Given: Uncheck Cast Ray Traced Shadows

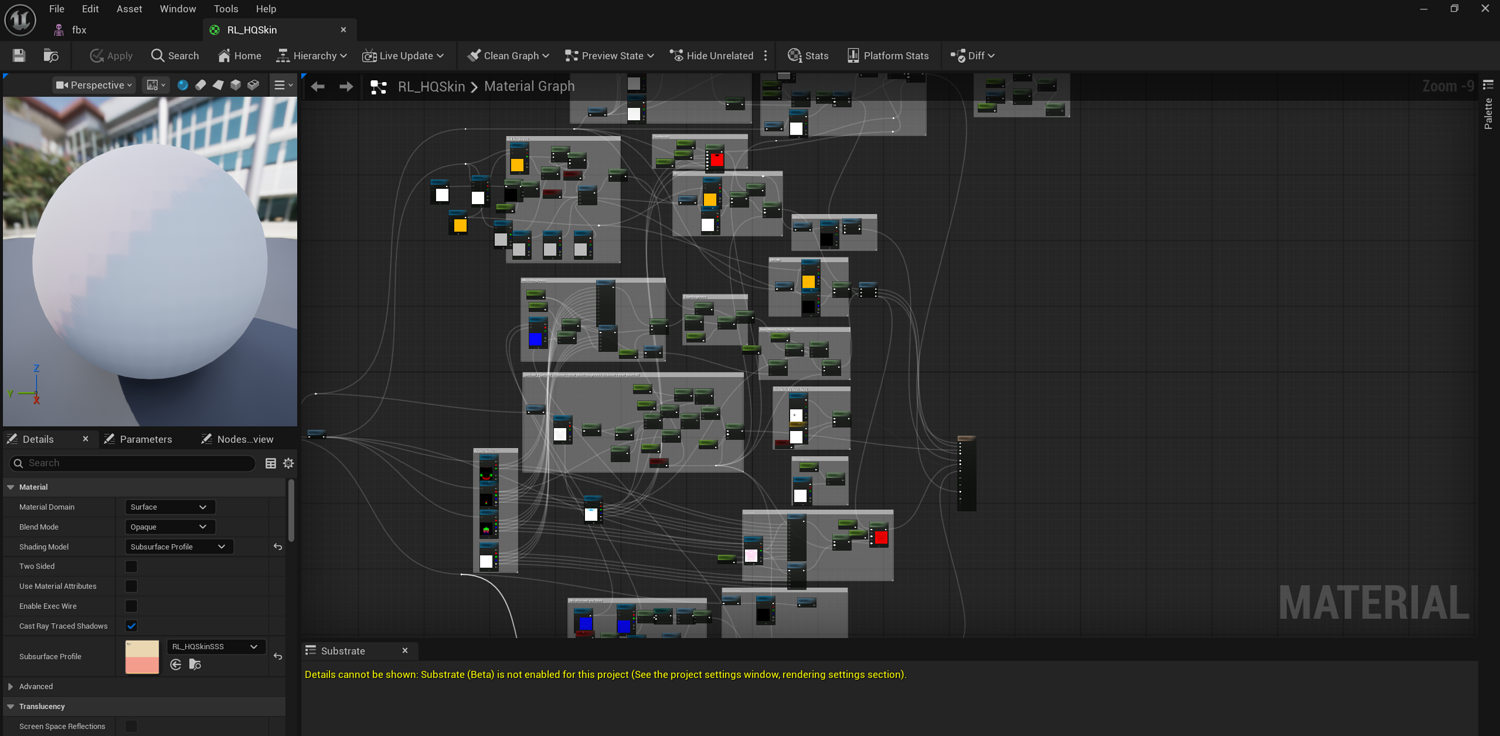Looking at the screenshot, I should coord(131,626).
